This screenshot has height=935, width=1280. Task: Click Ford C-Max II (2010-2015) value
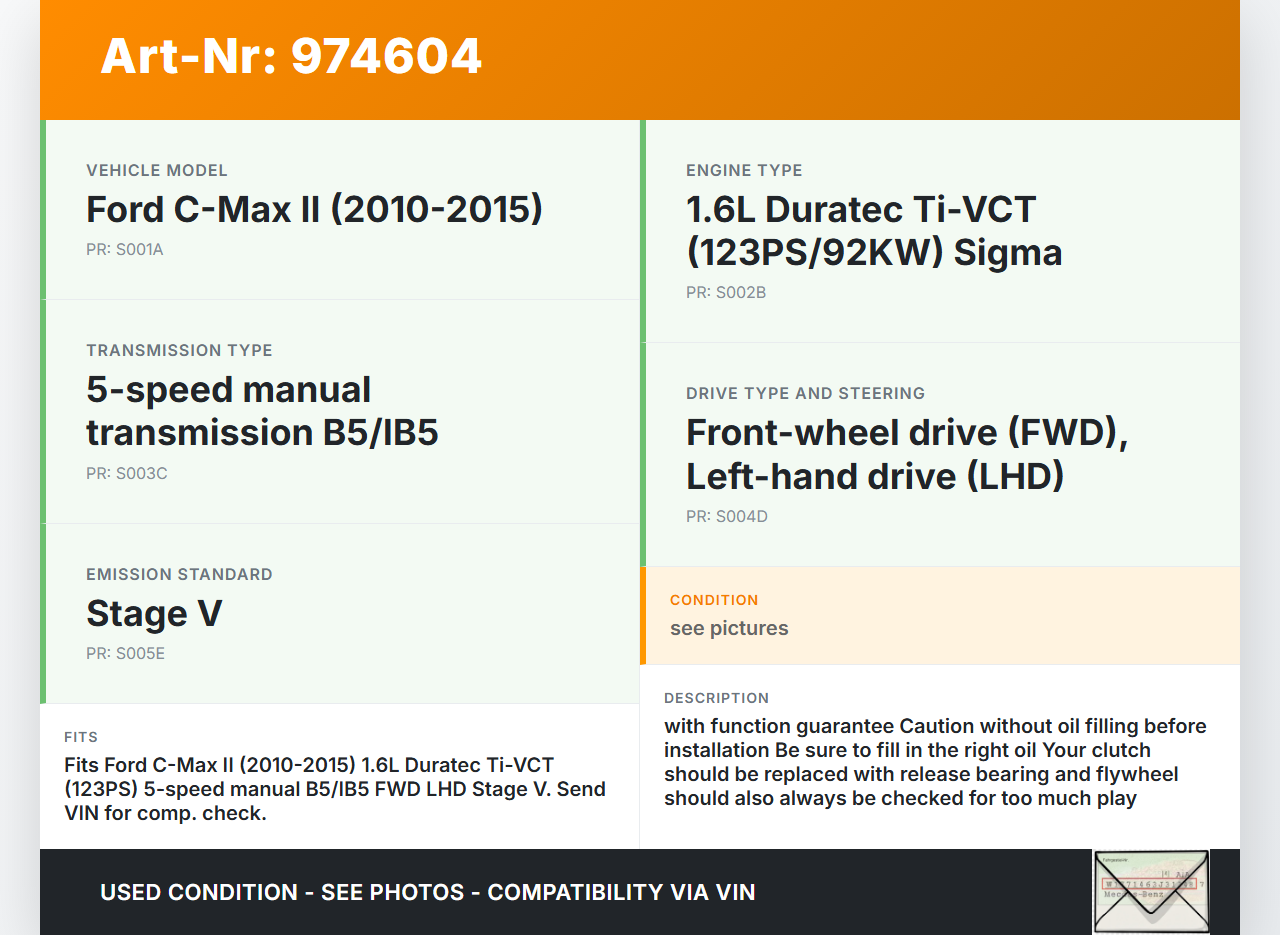pos(314,210)
